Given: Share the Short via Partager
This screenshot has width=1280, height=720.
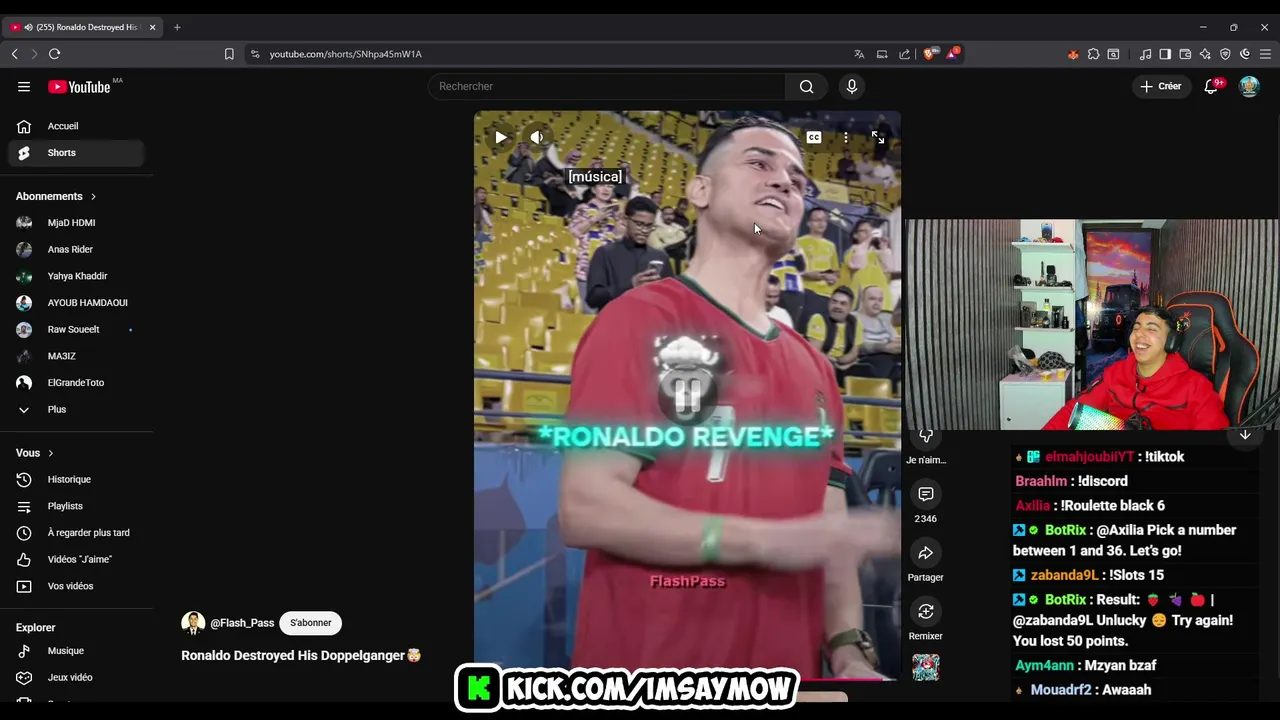Looking at the screenshot, I should (x=926, y=553).
